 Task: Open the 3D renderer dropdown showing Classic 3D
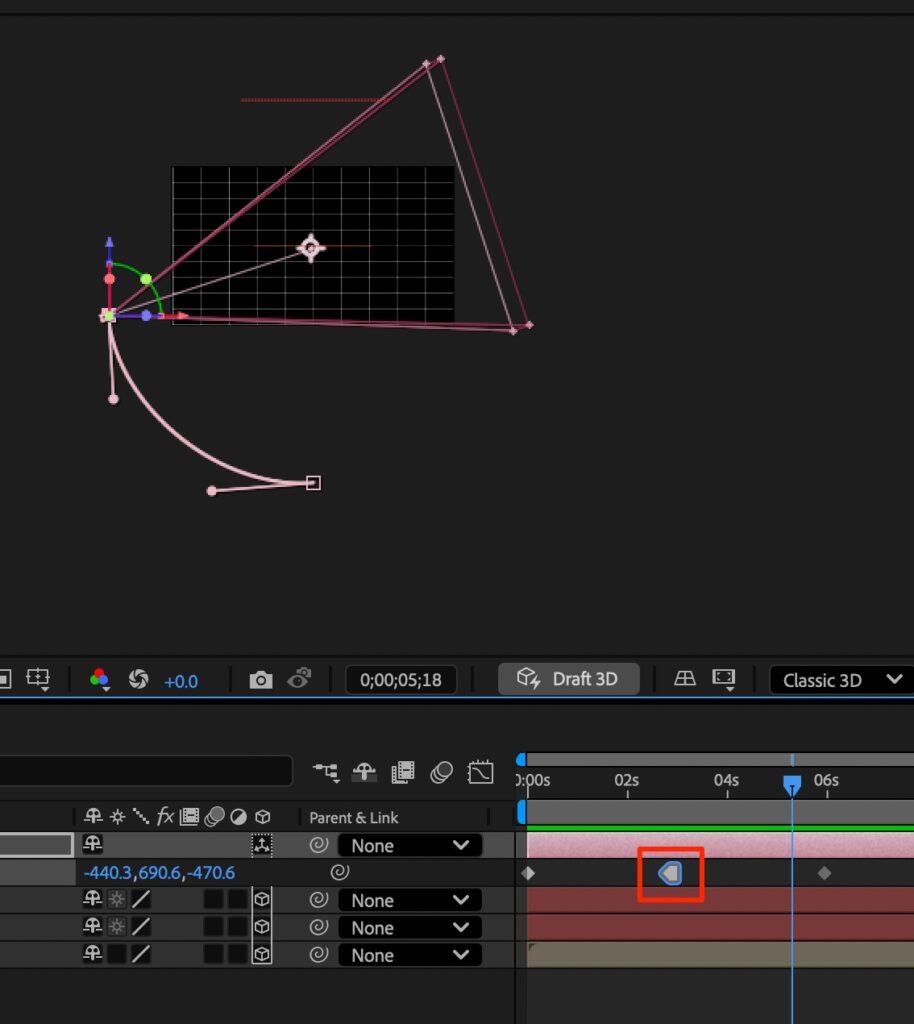pyautogui.click(x=839, y=680)
